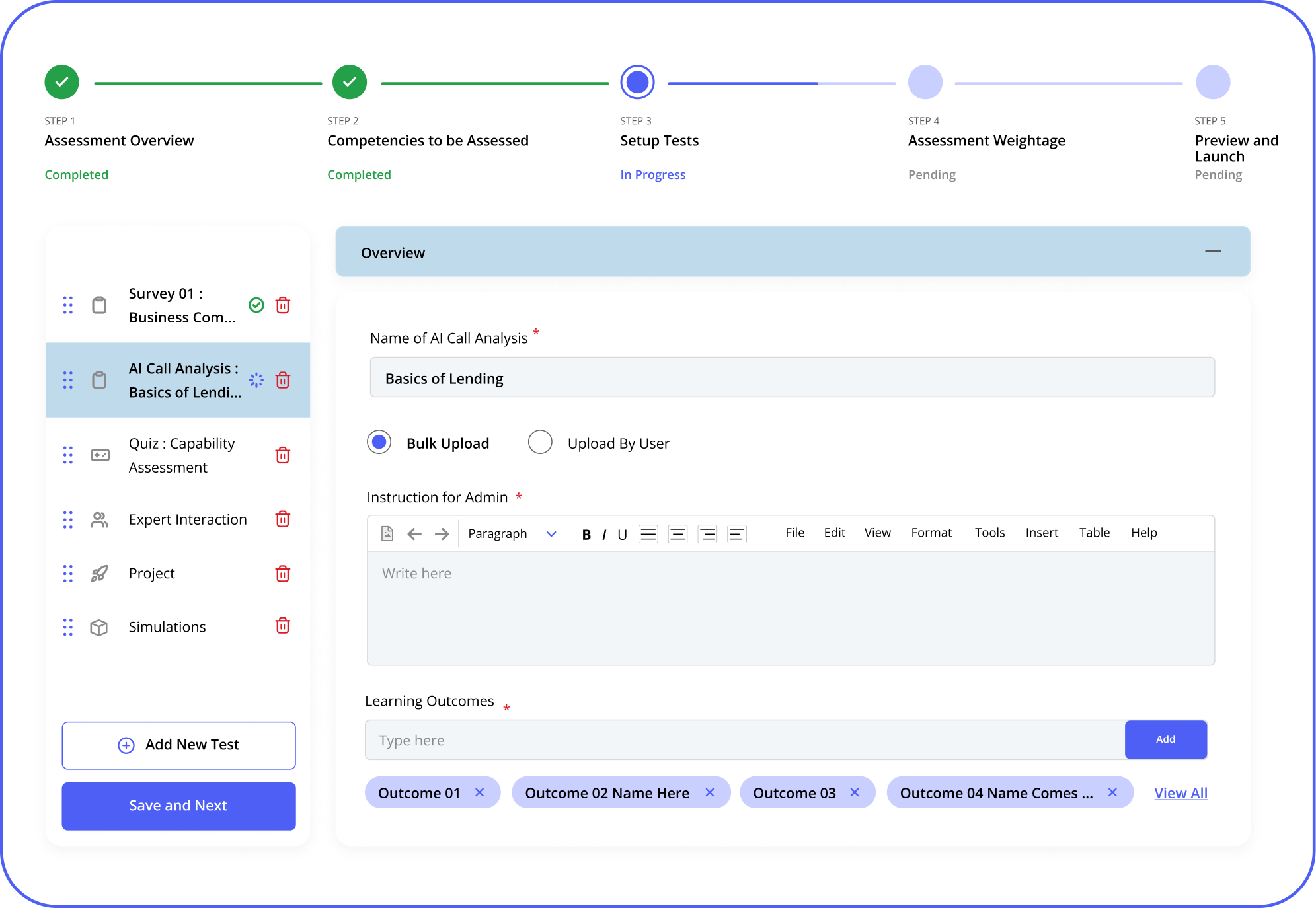
Task: Select the Bulk Upload radio option
Action: tap(379, 442)
